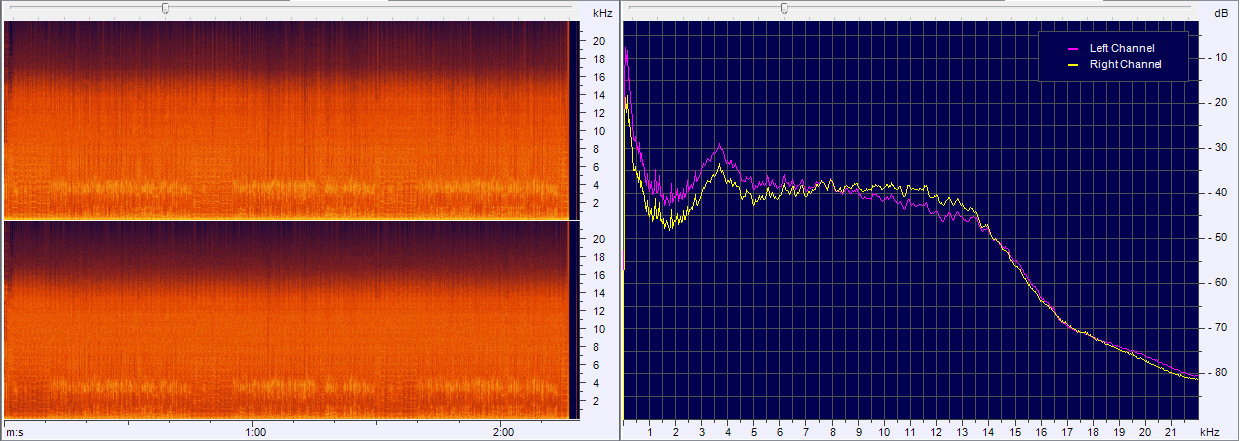Screen dimensions: 1240x441
Task: Jump to the 2:00 mark on timeline
Action: (503, 432)
